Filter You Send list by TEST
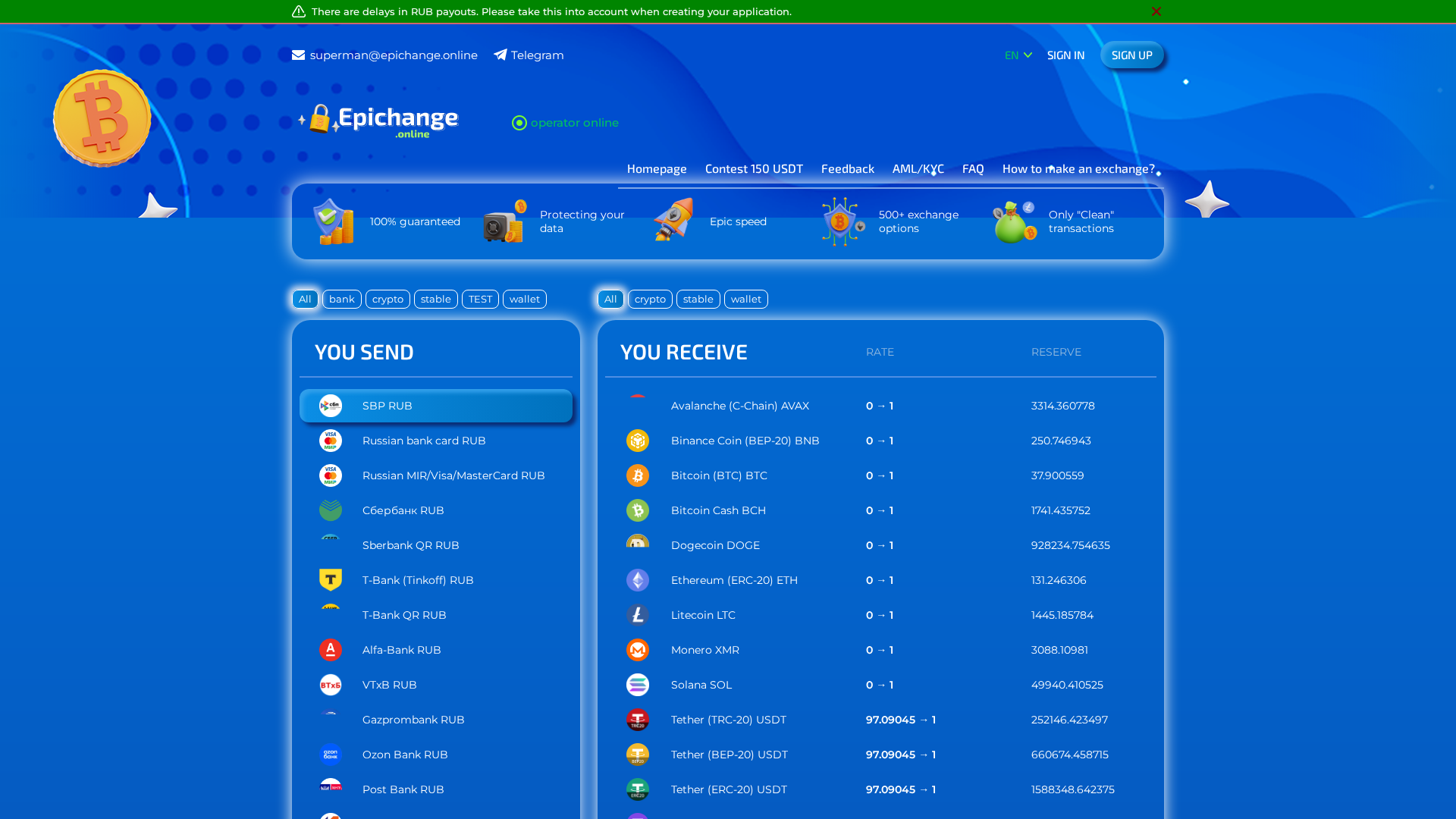The width and height of the screenshot is (1456, 819). tap(480, 299)
